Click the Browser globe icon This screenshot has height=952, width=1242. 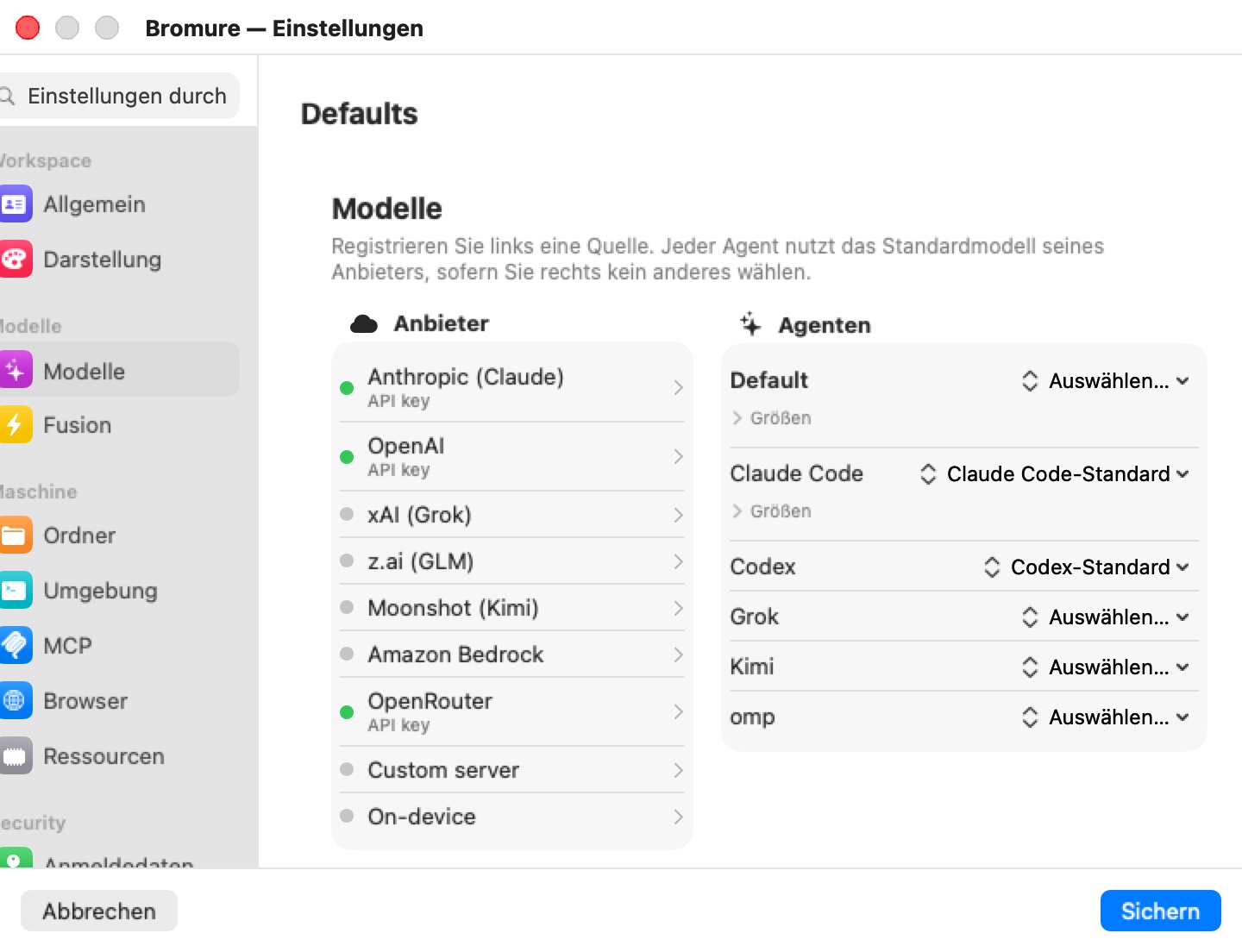15,701
